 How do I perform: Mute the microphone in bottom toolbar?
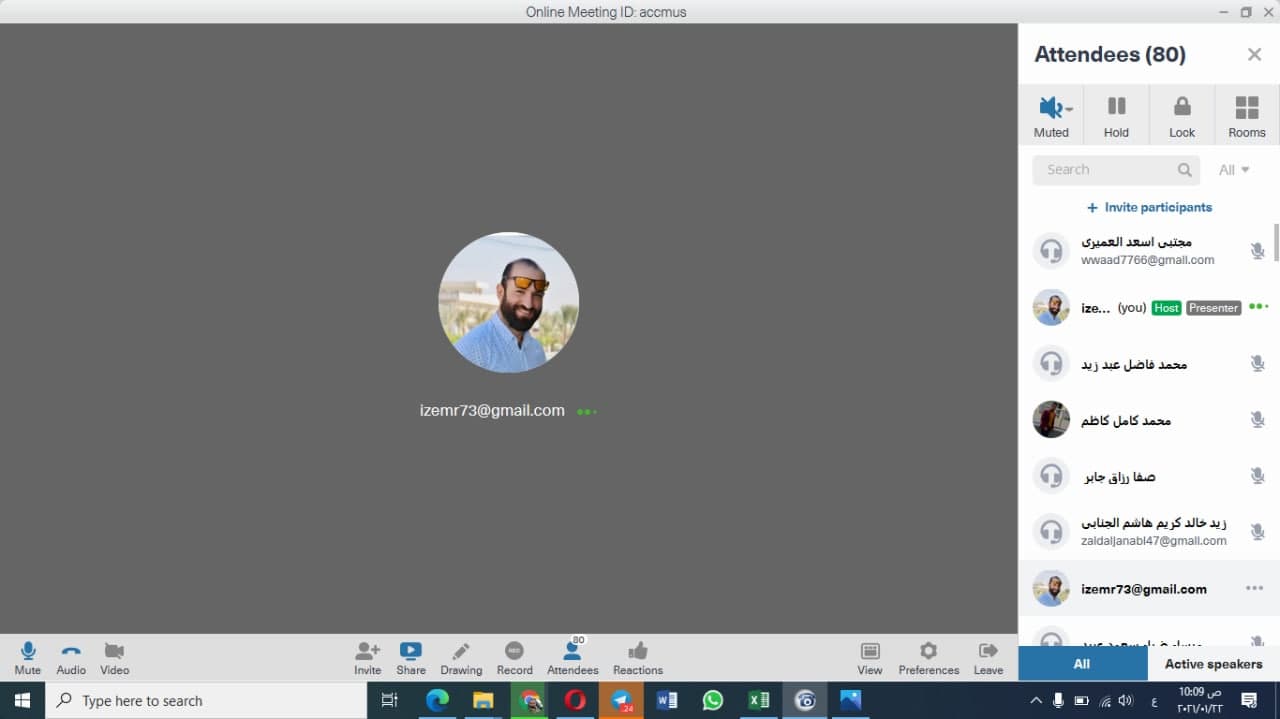[28, 659]
